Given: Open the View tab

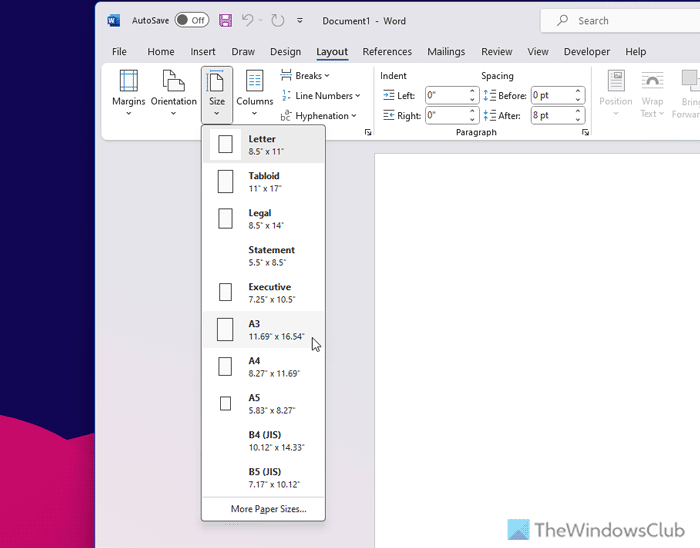Looking at the screenshot, I should 538,52.
